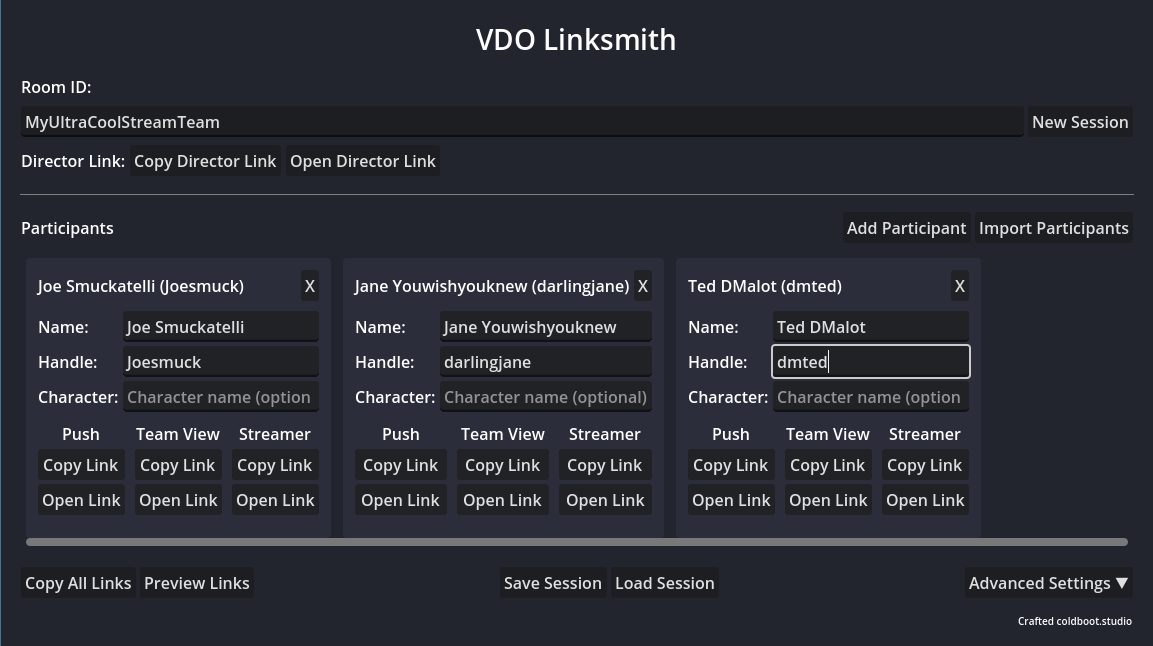Image resolution: width=1153 pixels, height=646 pixels.
Task: Click Jane's Character name field
Action: [546, 397]
